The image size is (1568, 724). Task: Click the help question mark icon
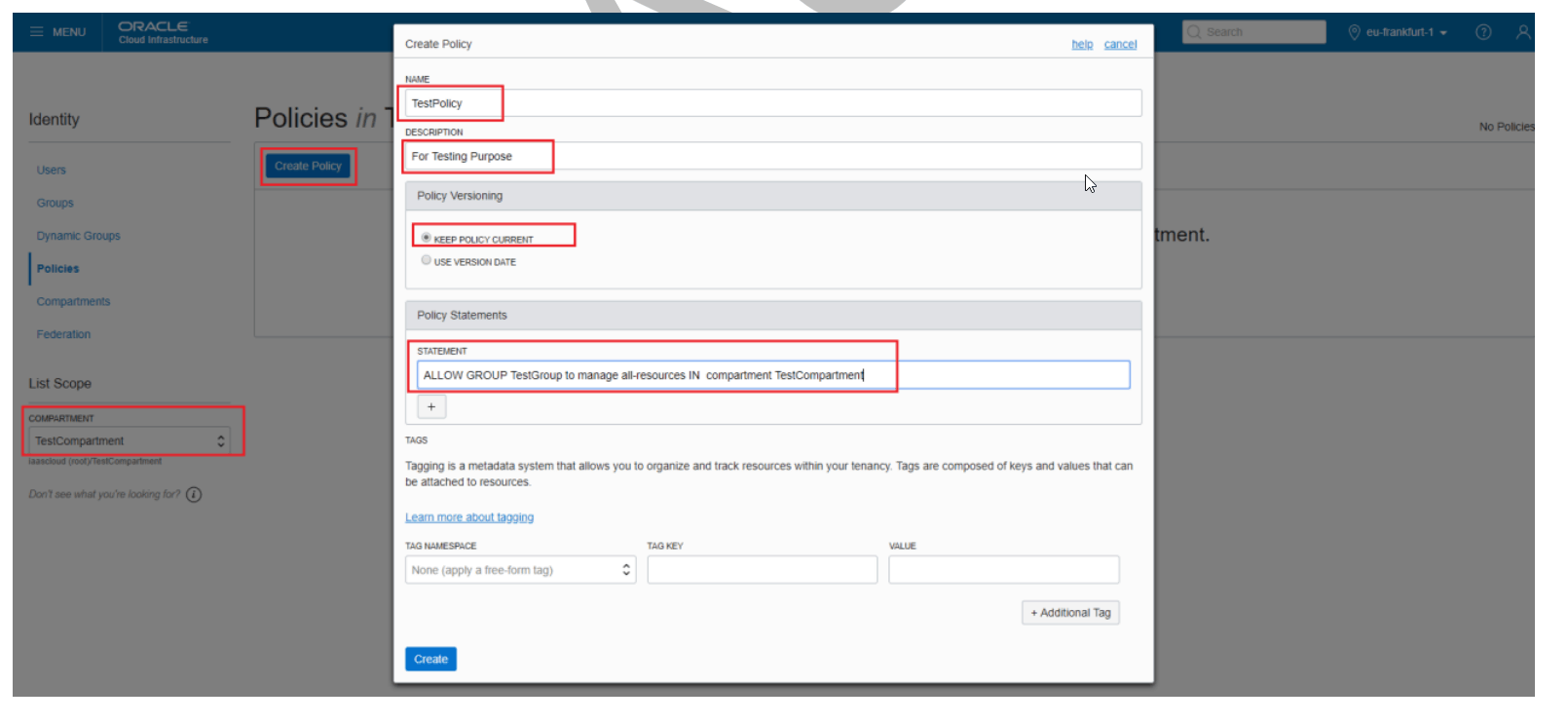(x=1483, y=32)
